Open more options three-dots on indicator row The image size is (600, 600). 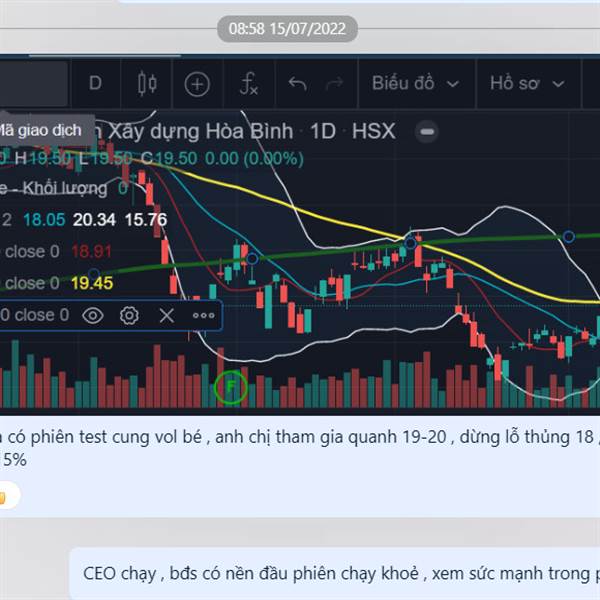click(204, 316)
